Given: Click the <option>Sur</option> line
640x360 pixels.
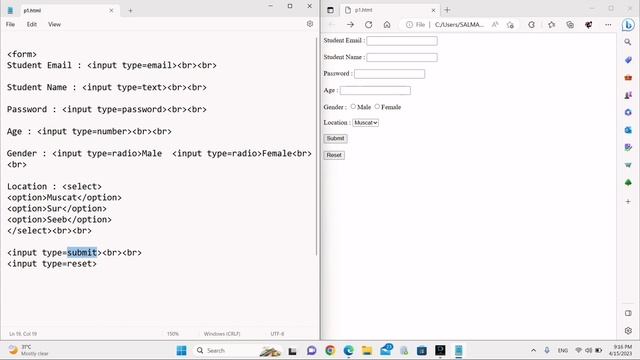Looking at the screenshot, I should (57, 209).
